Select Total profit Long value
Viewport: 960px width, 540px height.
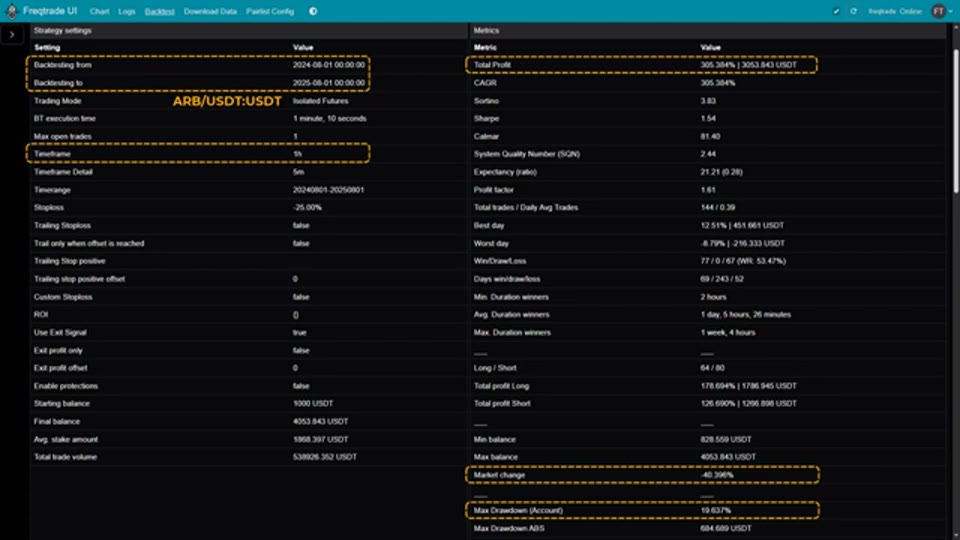click(748, 386)
